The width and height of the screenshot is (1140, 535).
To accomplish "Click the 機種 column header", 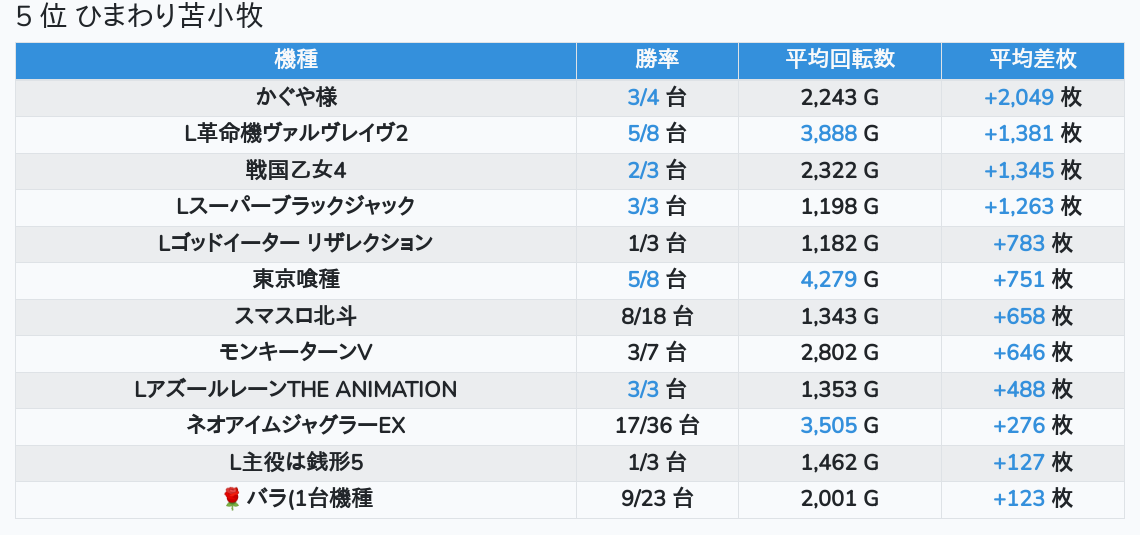I will click(295, 59).
